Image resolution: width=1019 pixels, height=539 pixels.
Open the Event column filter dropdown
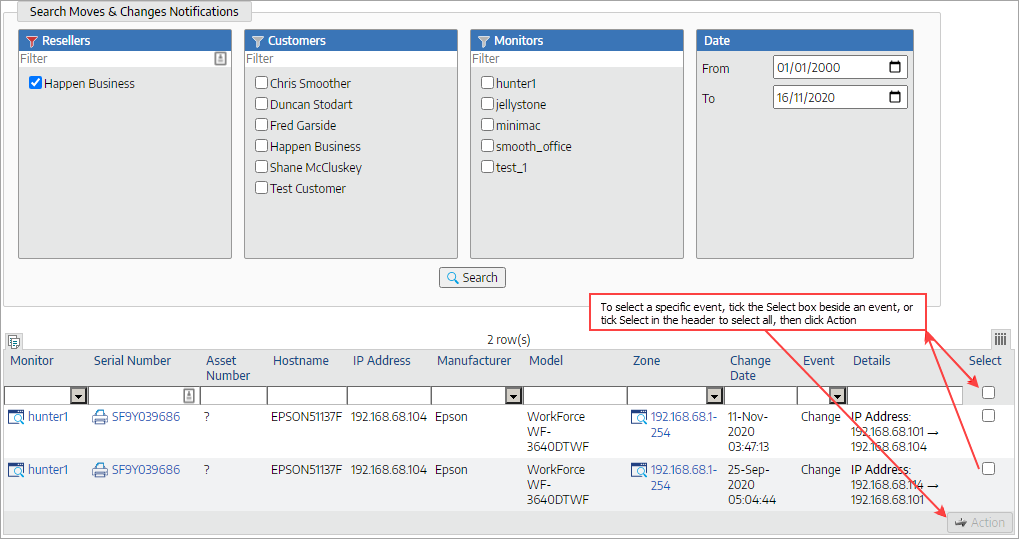837,395
